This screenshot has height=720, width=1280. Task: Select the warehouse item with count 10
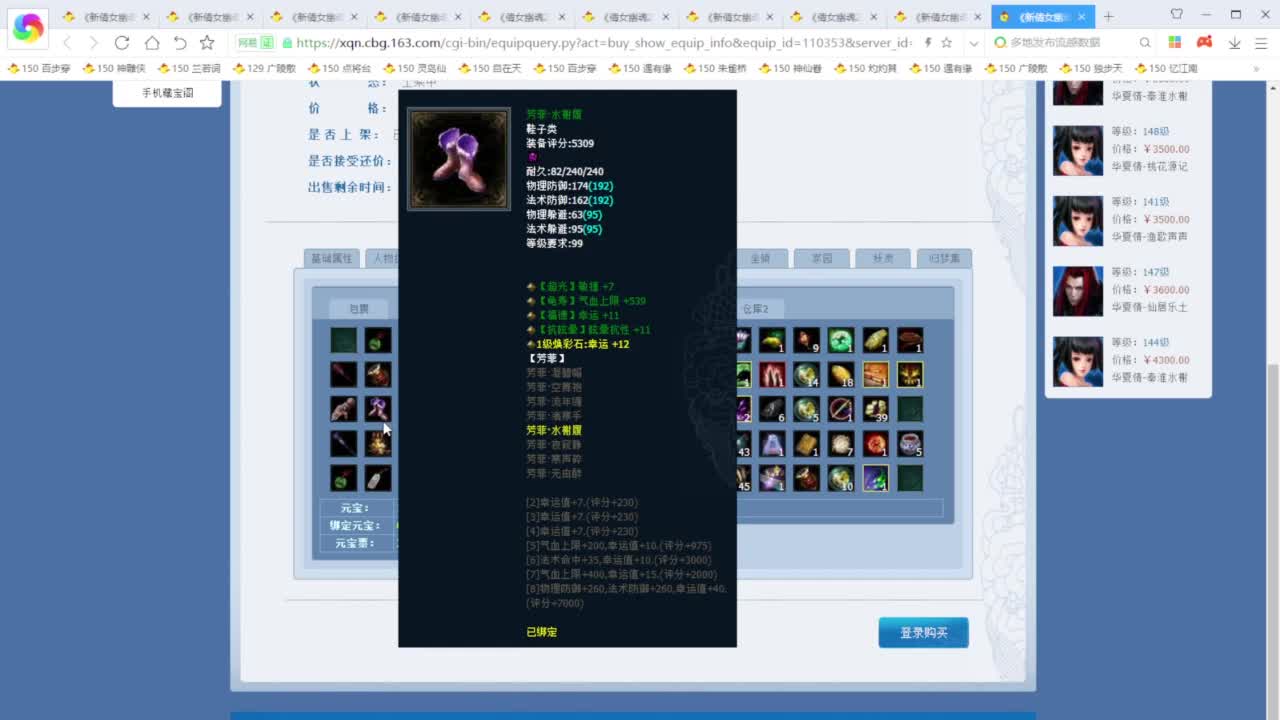841,478
